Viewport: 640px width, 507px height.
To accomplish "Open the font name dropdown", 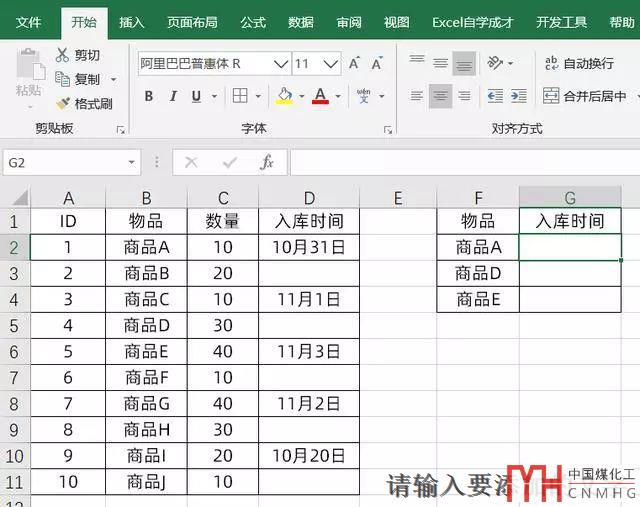I will tap(281, 64).
